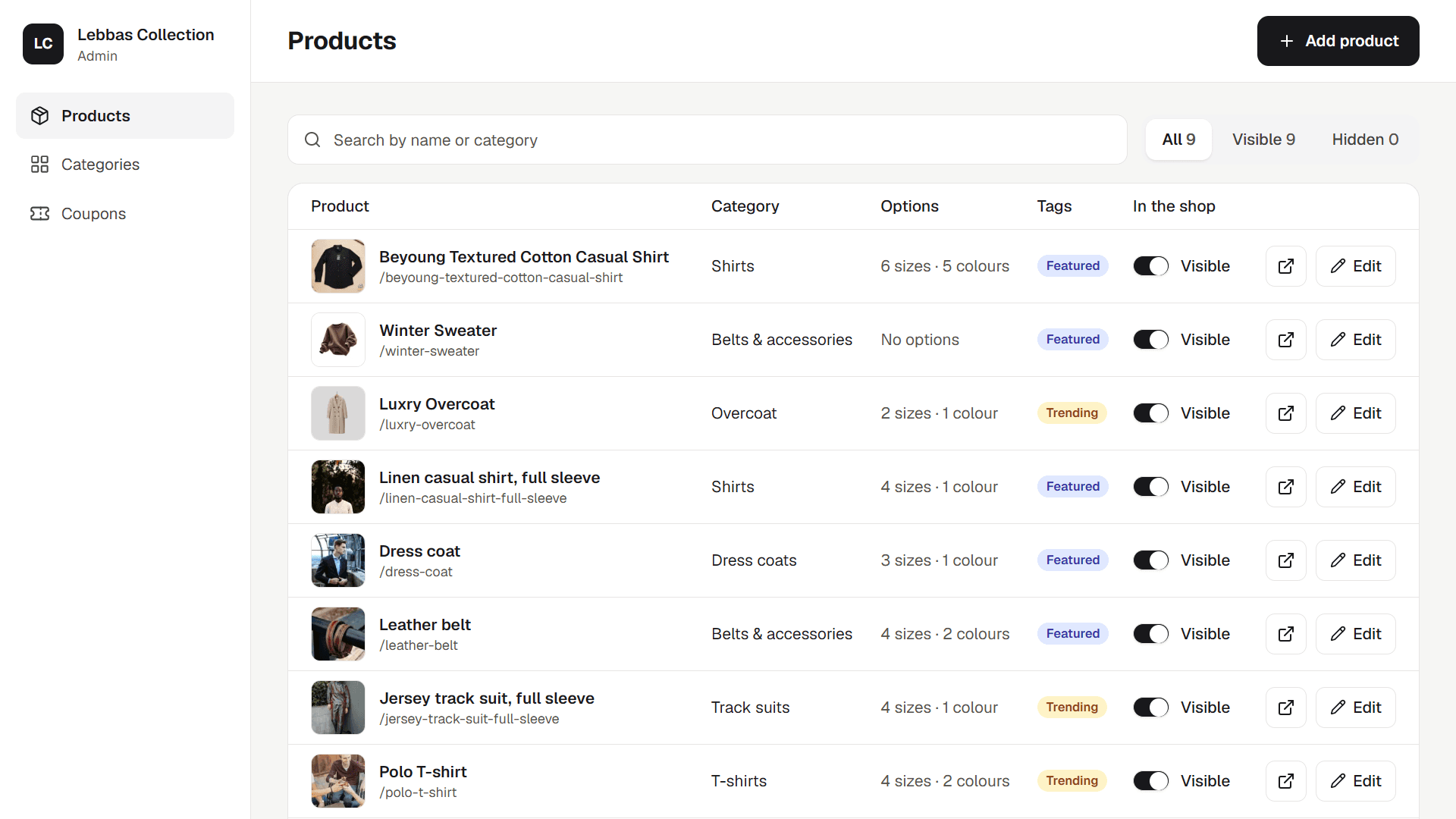Click Trending tag on Polo T-shirt
The image size is (1456, 819).
click(1072, 781)
